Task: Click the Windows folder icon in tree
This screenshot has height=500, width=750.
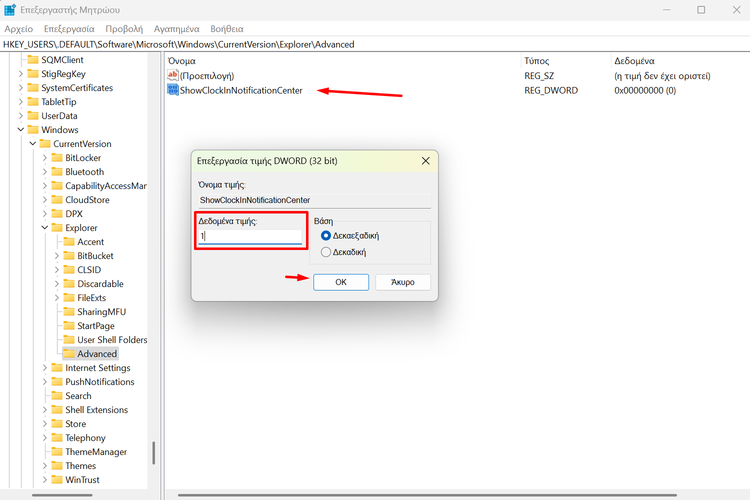Action: 33,129
